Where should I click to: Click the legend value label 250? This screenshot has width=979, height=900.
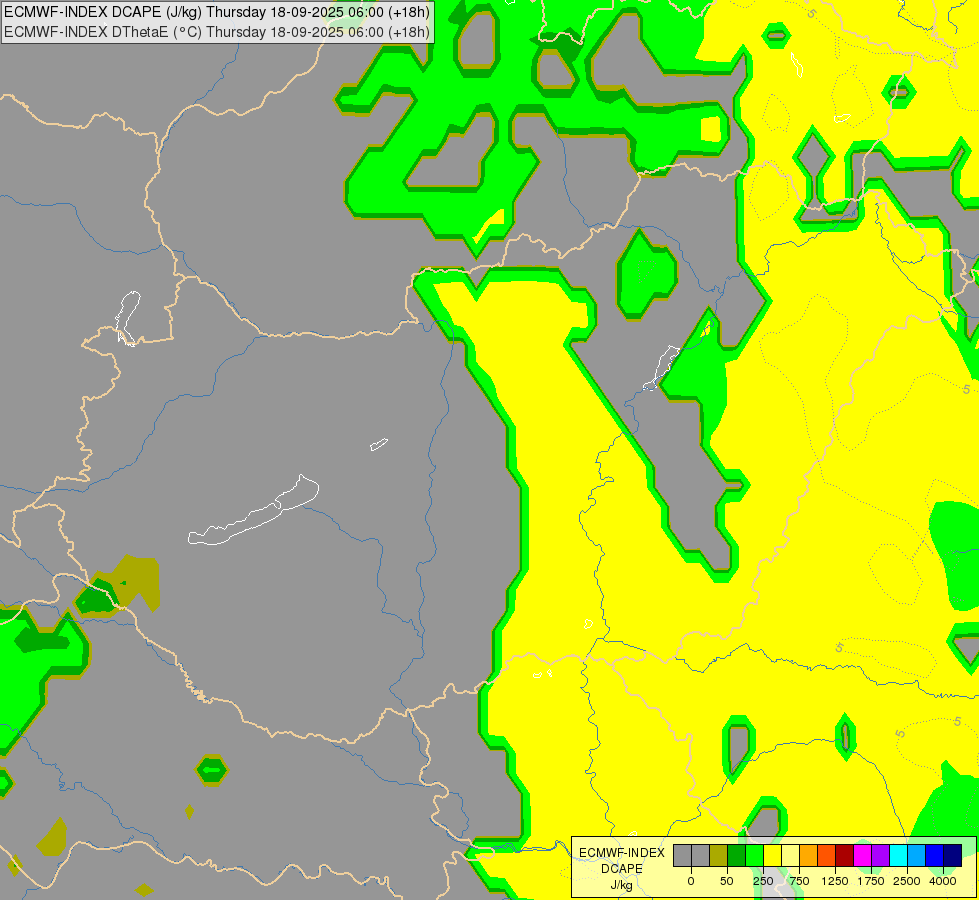tap(763, 881)
